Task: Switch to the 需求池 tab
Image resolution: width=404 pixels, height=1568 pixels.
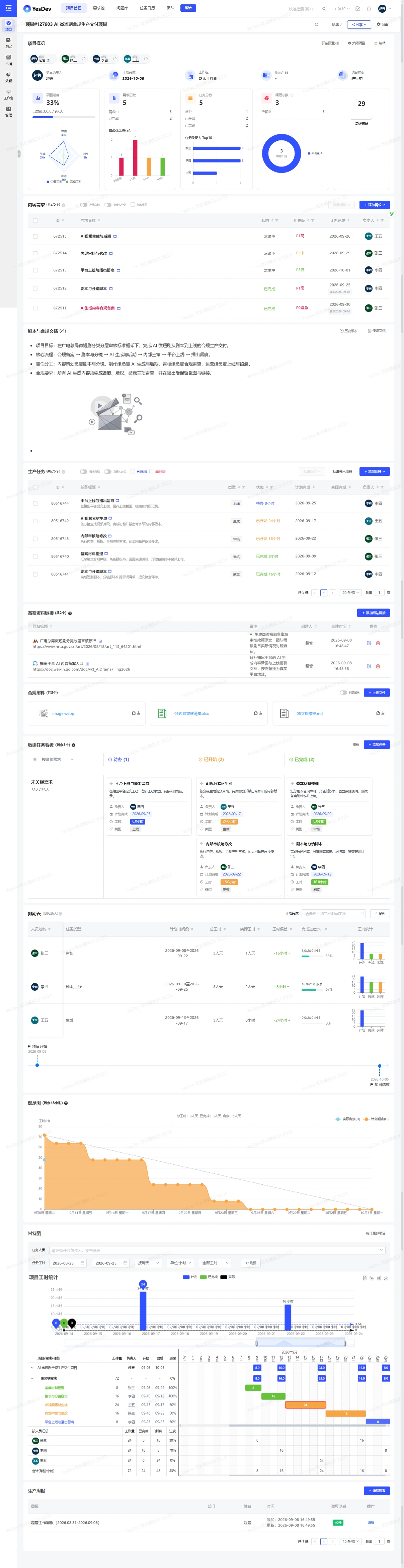Action: (x=98, y=8)
